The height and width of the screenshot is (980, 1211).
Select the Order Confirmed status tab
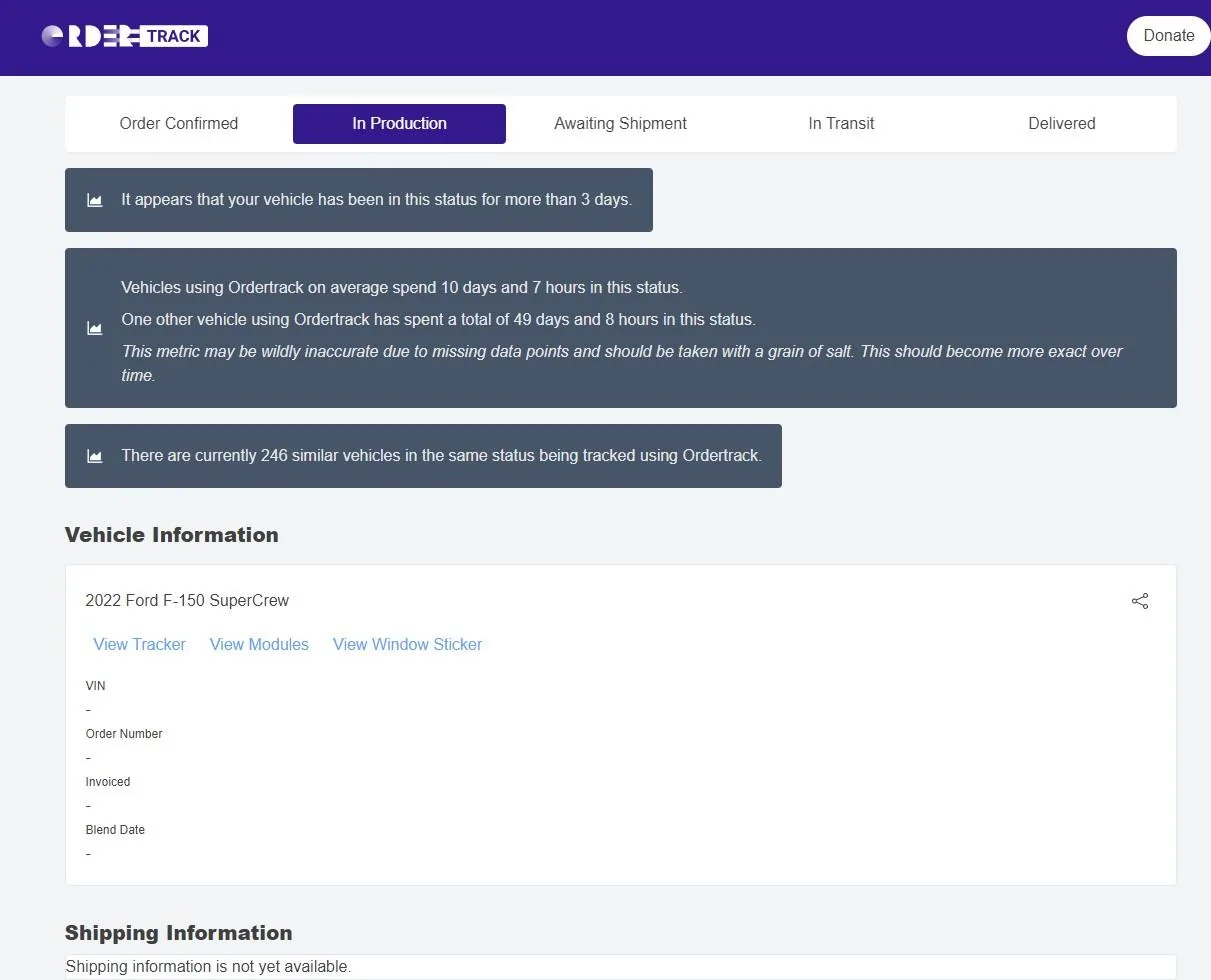point(179,124)
